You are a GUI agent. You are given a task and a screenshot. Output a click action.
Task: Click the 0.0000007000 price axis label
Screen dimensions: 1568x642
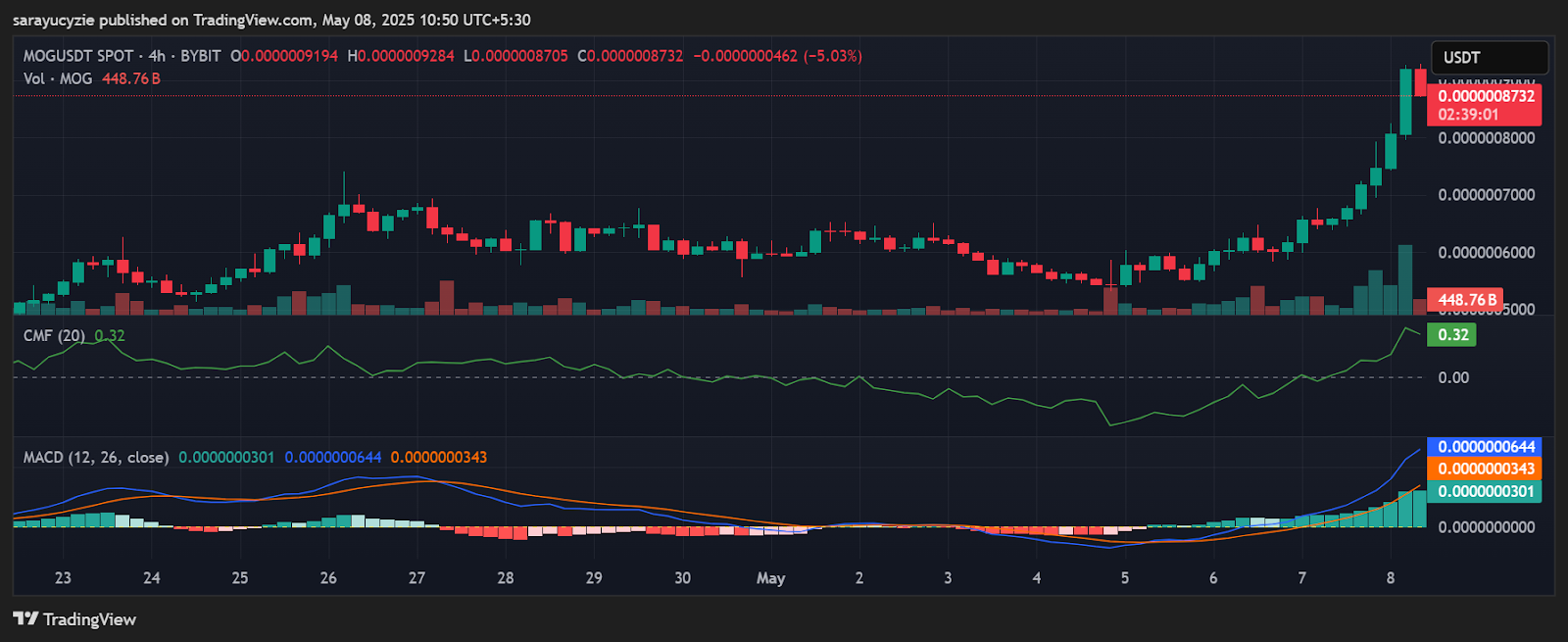[x=1487, y=195]
